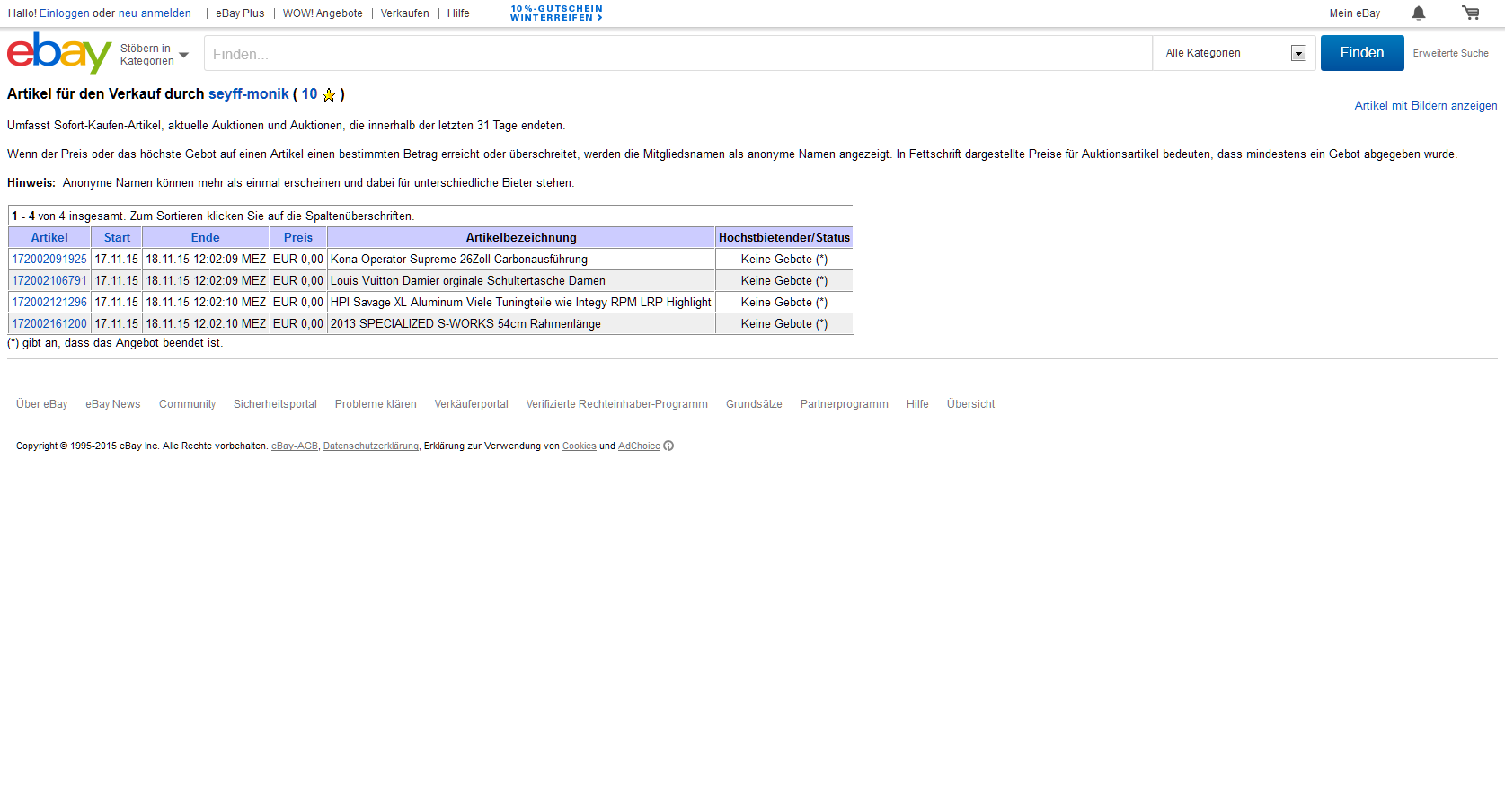Sort the table by Preis column
1505x812 pixels.
tap(298, 238)
